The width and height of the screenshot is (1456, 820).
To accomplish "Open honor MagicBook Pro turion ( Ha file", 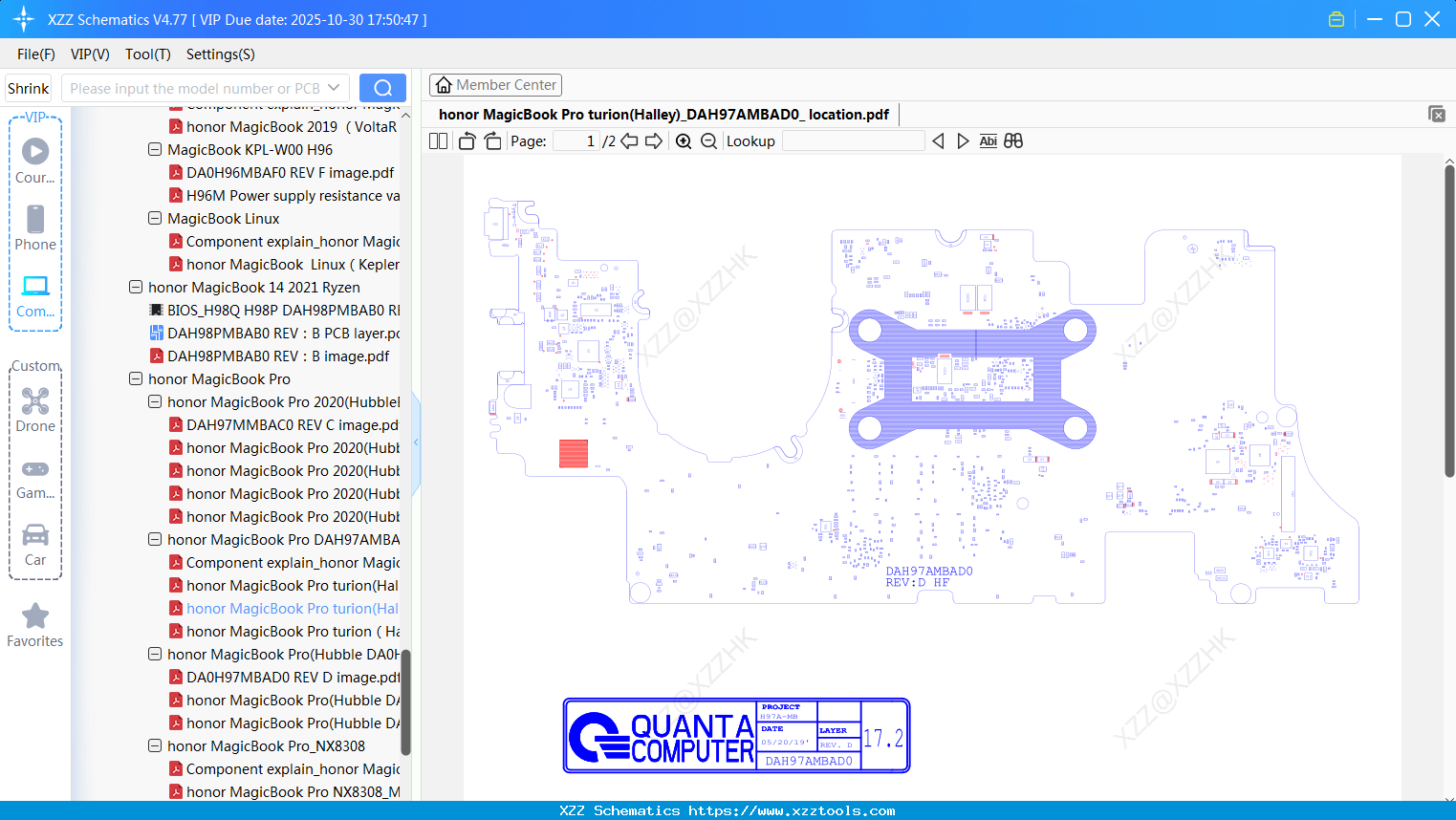I will [284, 631].
